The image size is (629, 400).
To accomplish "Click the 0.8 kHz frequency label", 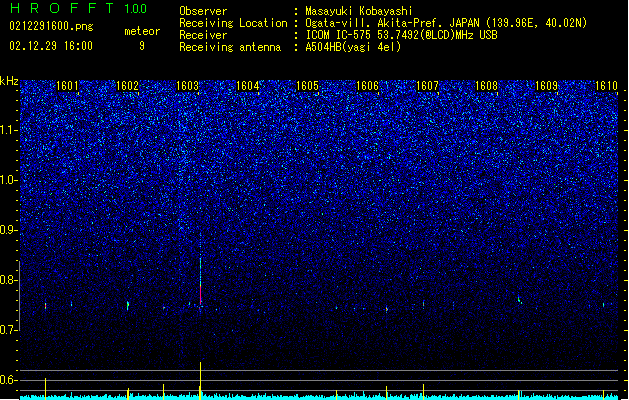I will 9,280.
